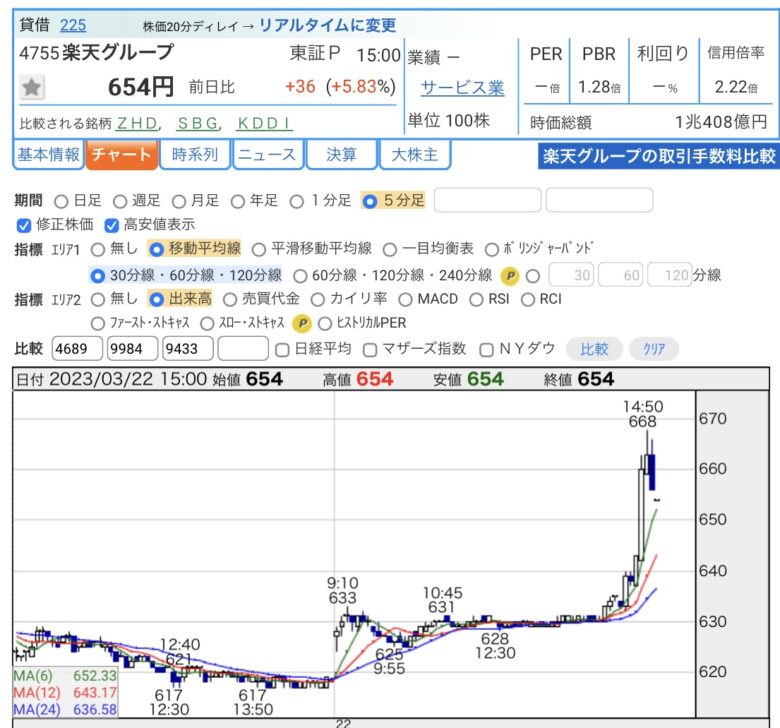Click comparison code field 4689
The width and height of the screenshot is (780, 728).
pyautogui.click(x=77, y=349)
